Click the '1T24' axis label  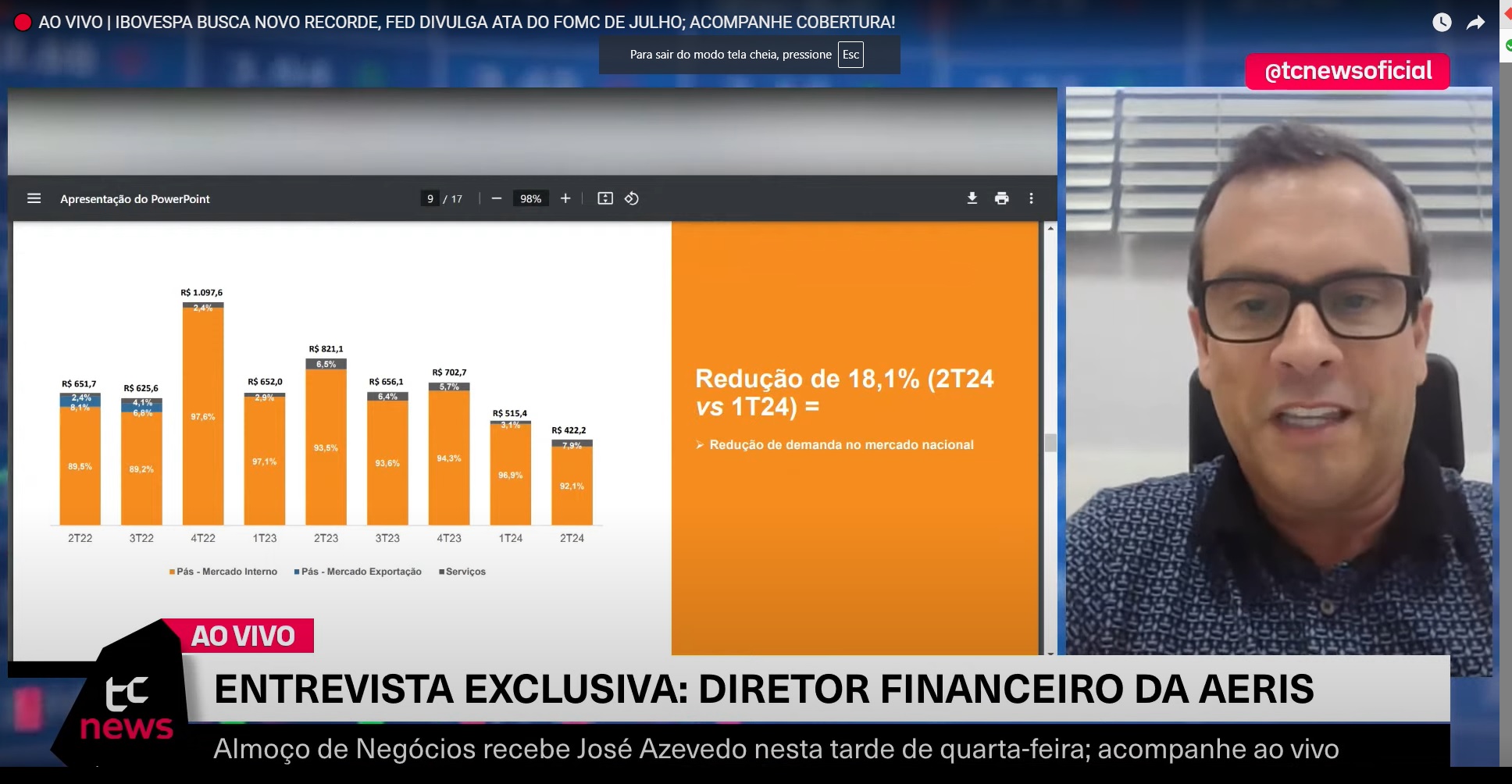tap(510, 538)
